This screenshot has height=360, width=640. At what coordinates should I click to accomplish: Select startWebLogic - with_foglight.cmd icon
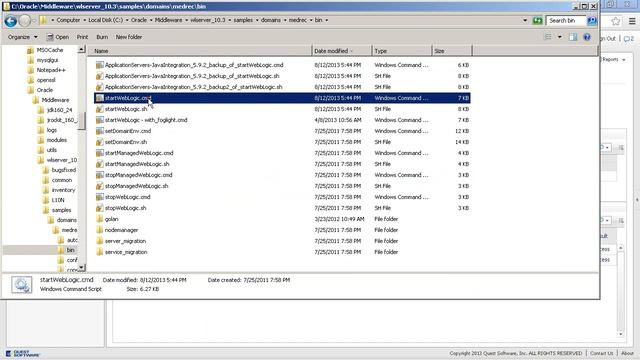(100, 120)
